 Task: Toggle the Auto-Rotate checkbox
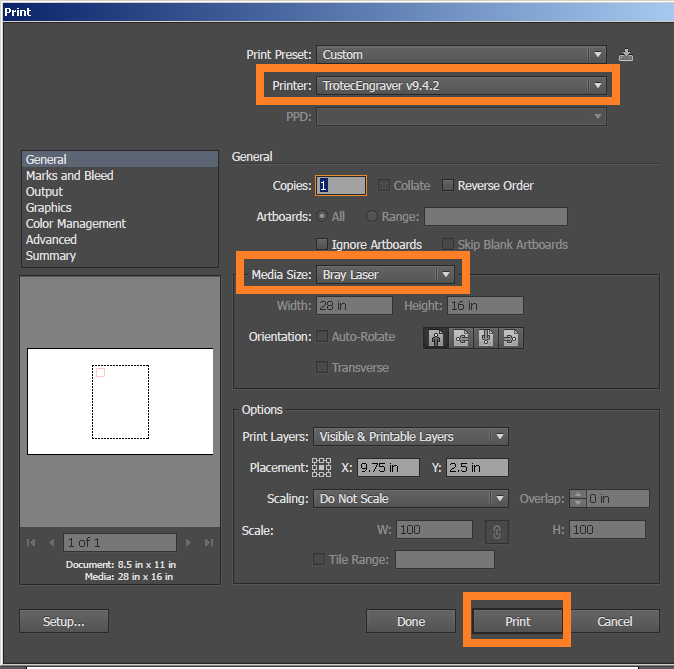point(322,336)
